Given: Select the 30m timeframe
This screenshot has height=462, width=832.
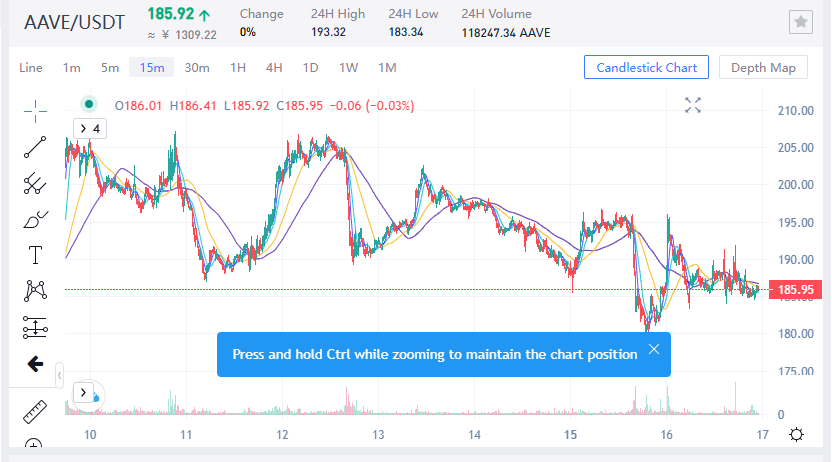Looking at the screenshot, I should point(197,68).
